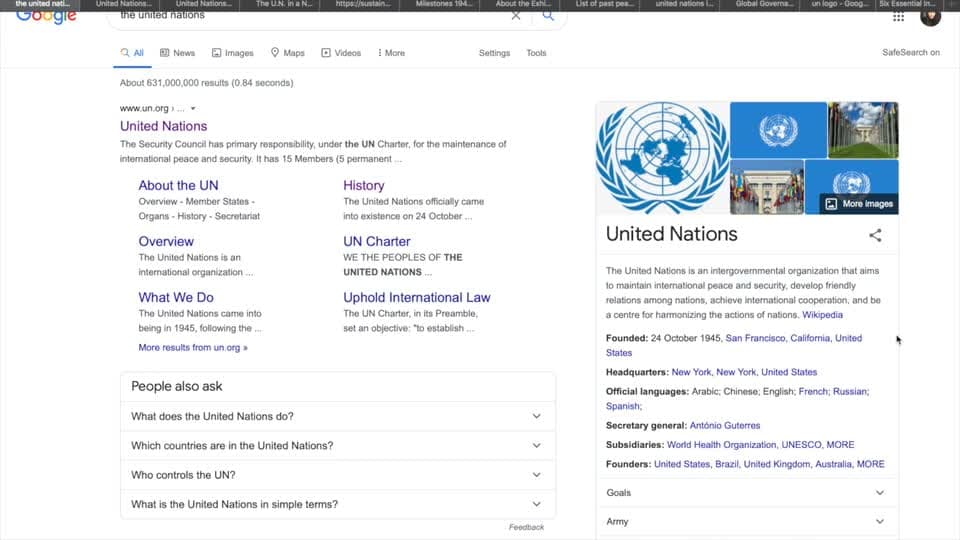Click the Google logo
This screenshot has height=540, width=960.
(46, 17)
